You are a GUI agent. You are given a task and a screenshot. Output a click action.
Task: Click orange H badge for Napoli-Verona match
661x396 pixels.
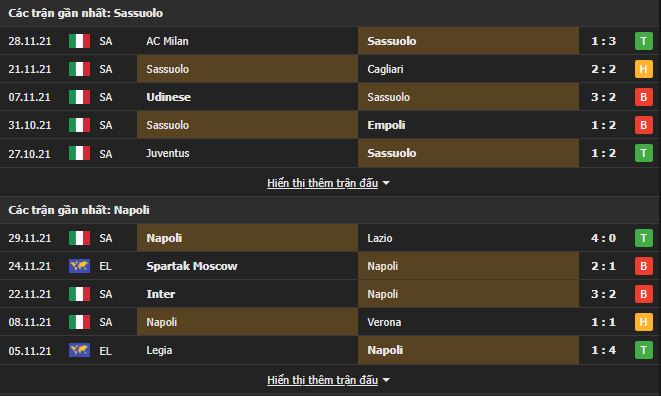[643, 322]
